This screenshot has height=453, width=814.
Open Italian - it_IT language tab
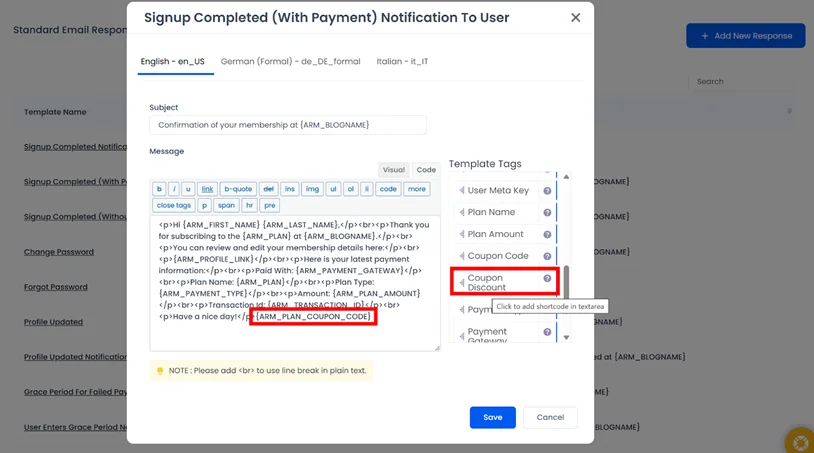[x=402, y=61]
